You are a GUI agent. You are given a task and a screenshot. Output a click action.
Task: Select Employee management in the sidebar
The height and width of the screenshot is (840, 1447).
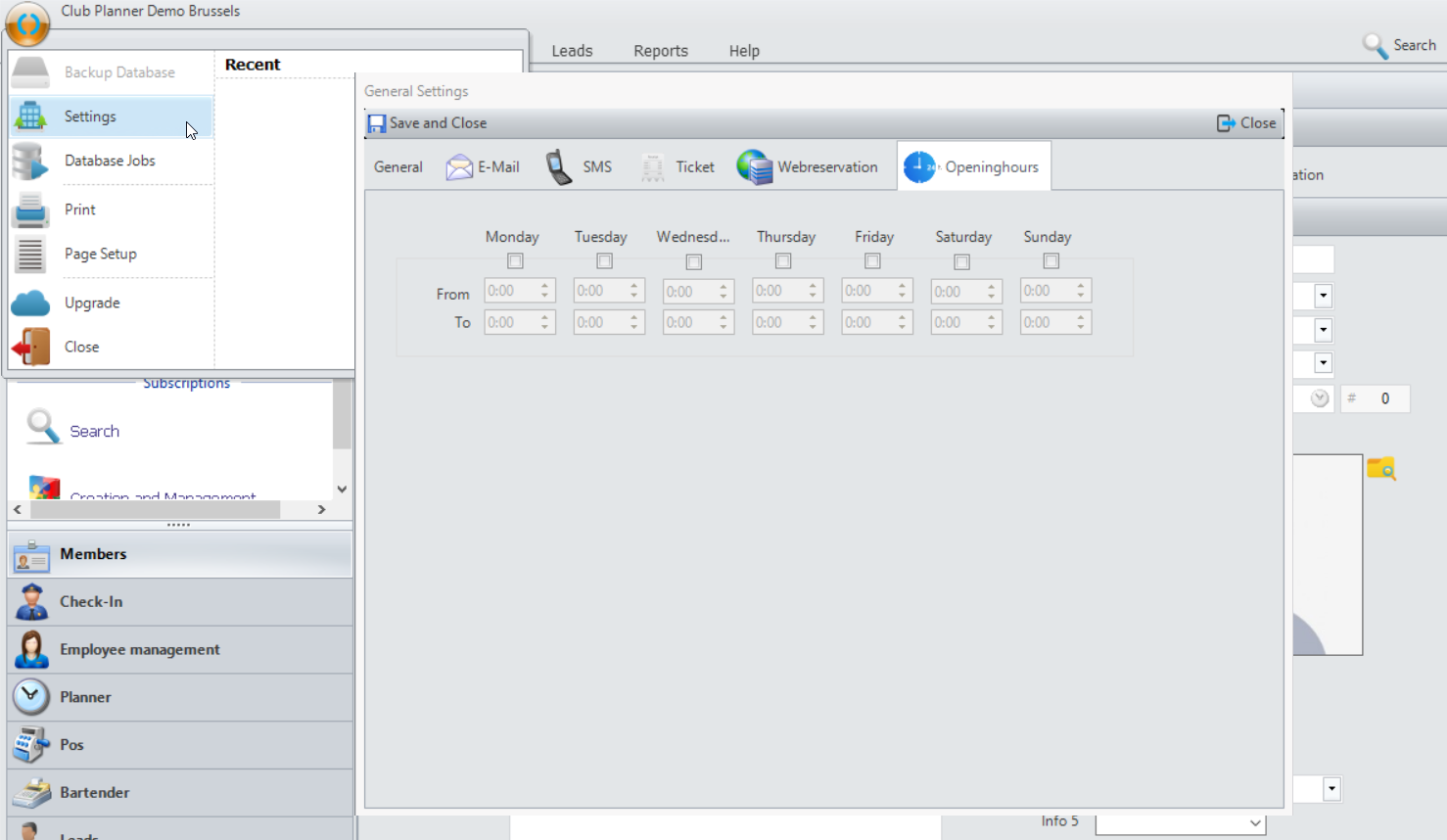[139, 650]
